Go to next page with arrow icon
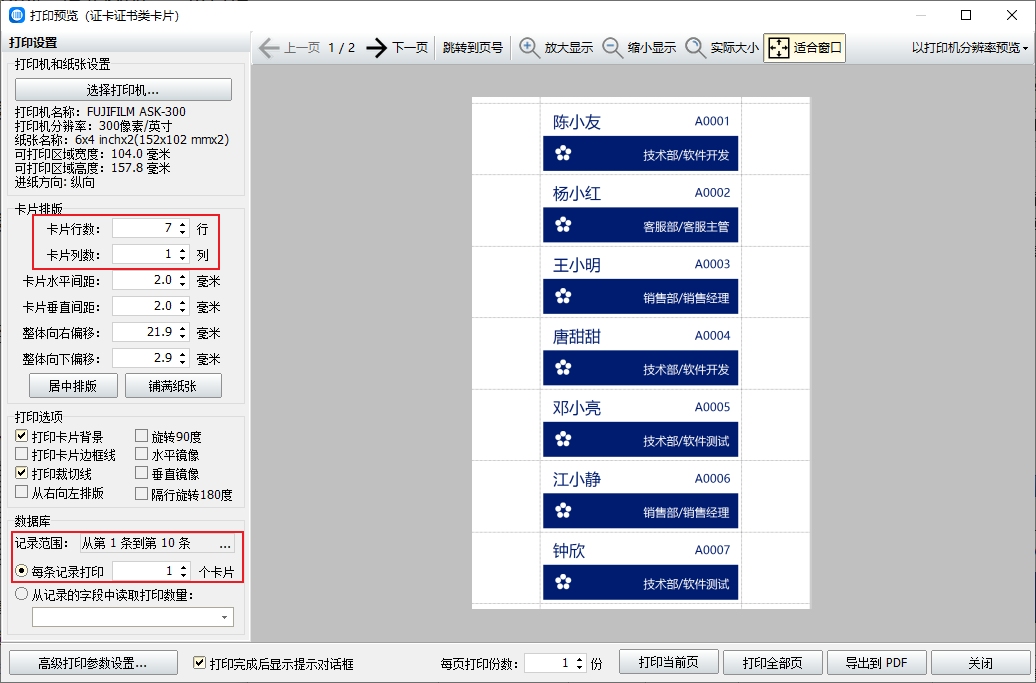 [376, 48]
